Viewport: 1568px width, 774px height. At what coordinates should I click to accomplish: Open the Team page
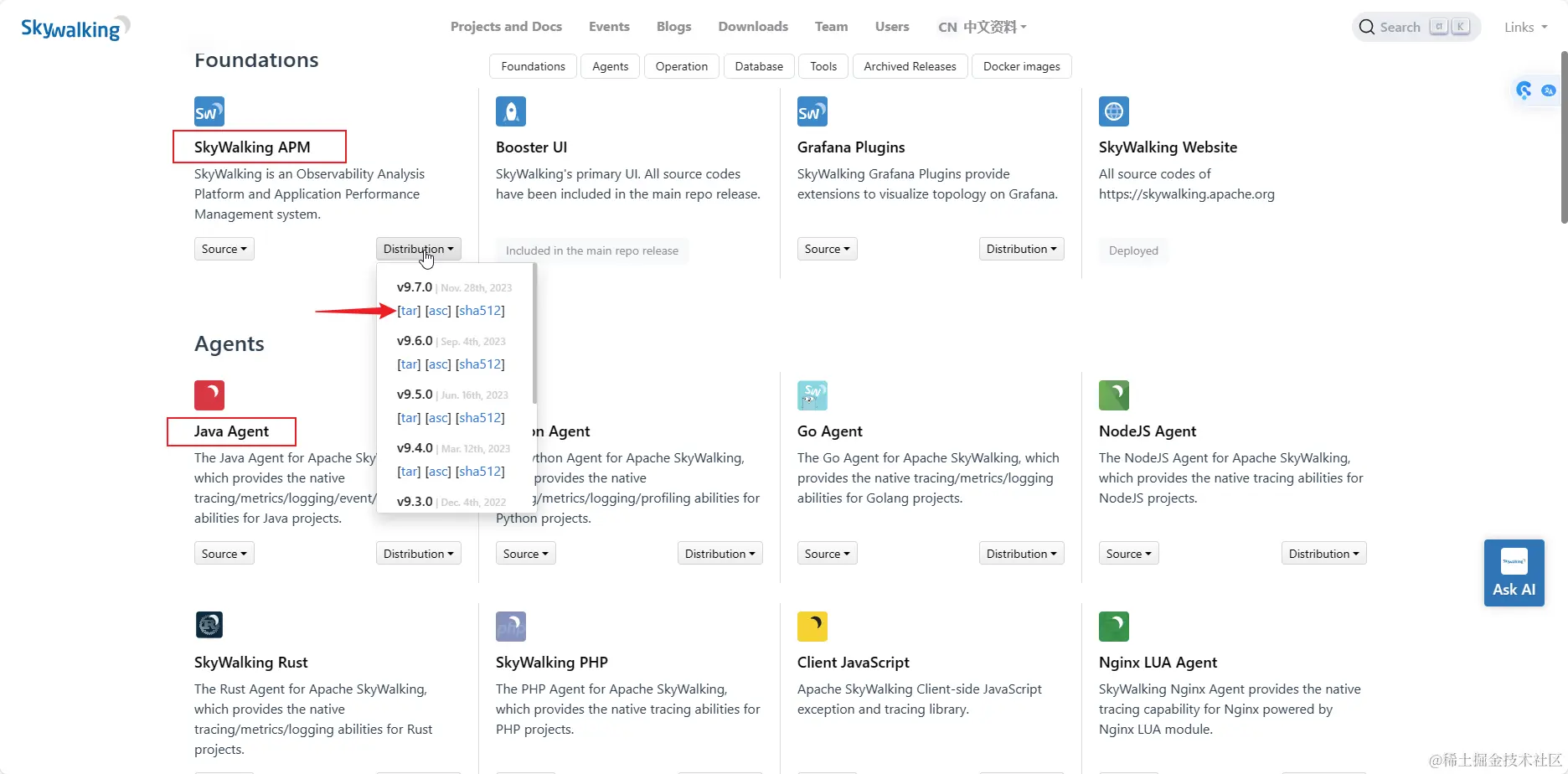pos(831,27)
